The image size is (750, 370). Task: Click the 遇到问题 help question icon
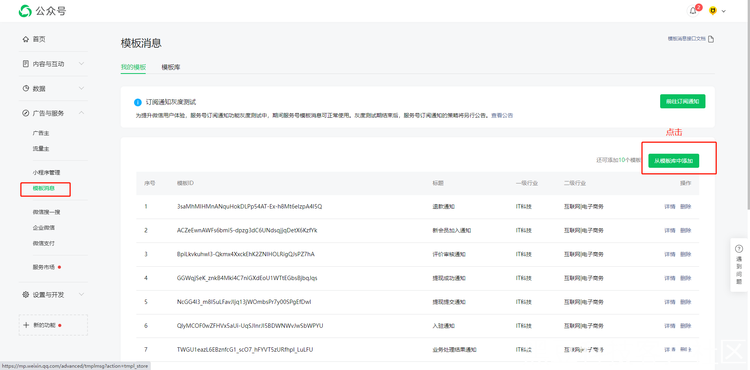(739, 249)
